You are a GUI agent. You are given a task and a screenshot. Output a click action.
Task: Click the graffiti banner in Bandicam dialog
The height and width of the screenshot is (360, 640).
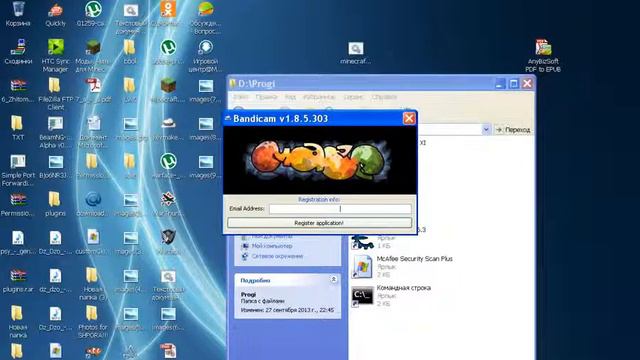coord(320,160)
